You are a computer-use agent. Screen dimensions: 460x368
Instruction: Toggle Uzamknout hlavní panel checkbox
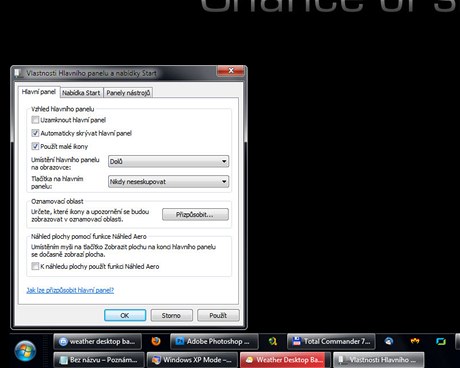35,120
